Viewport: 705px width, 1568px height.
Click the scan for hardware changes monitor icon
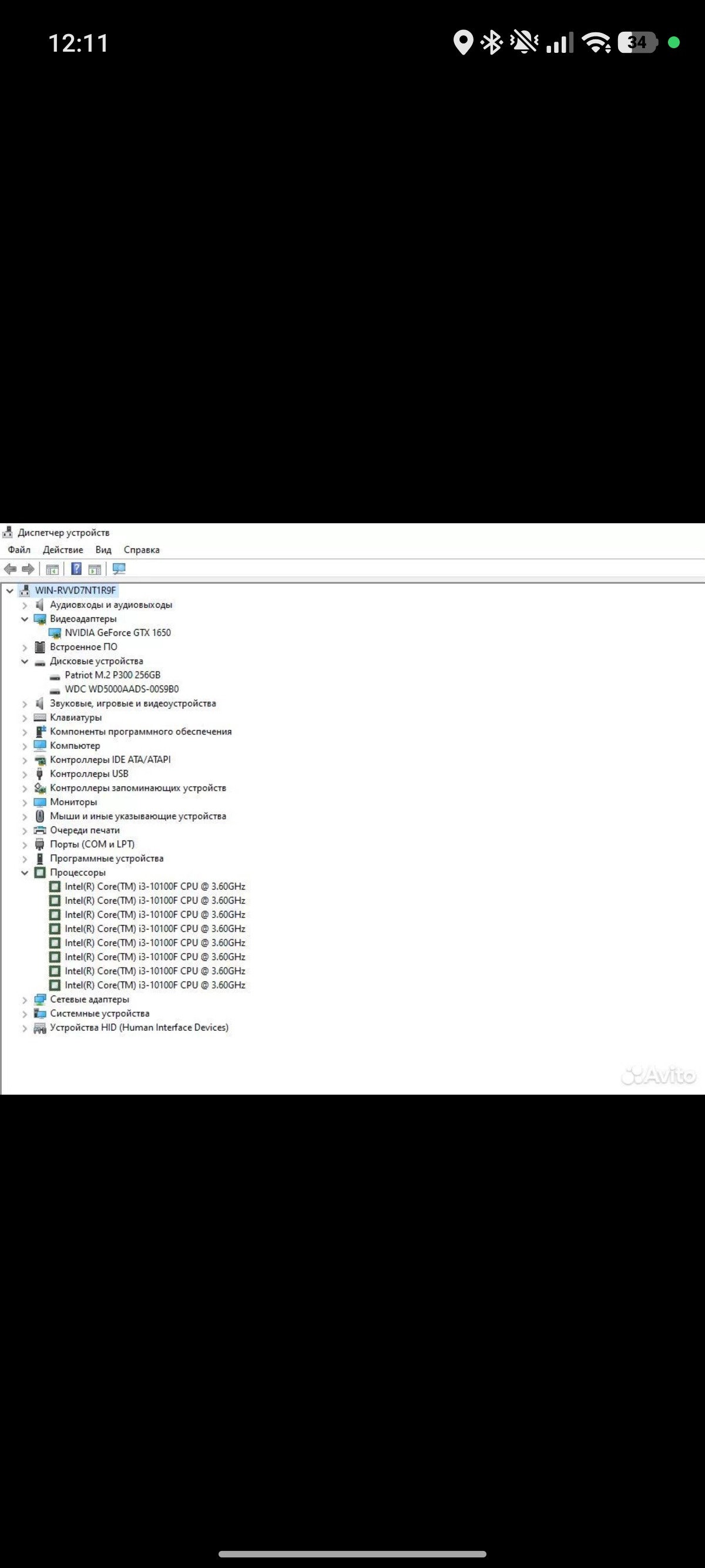coord(119,569)
